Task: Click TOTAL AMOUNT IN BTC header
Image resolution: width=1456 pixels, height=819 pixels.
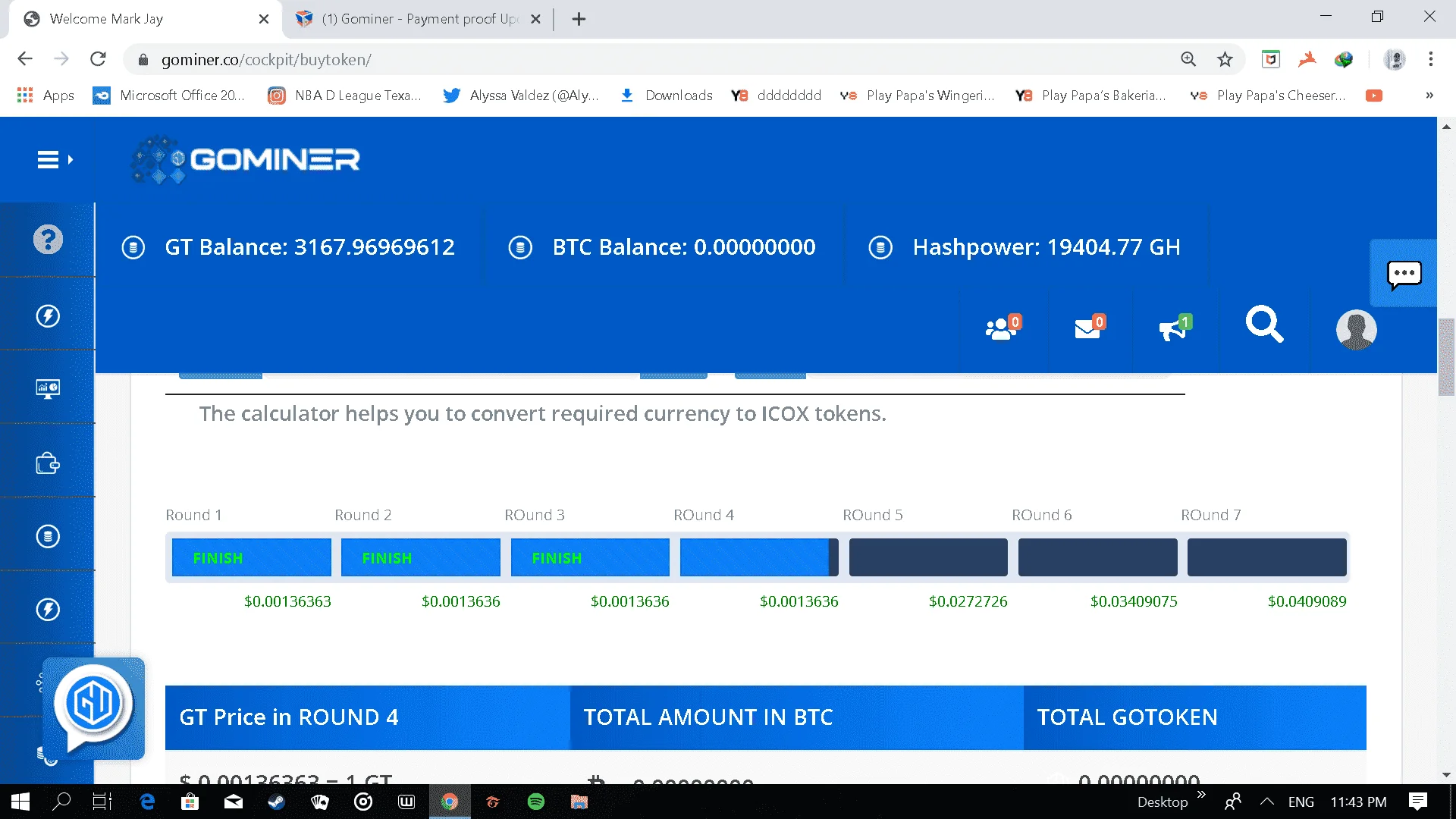Action: pos(796,717)
